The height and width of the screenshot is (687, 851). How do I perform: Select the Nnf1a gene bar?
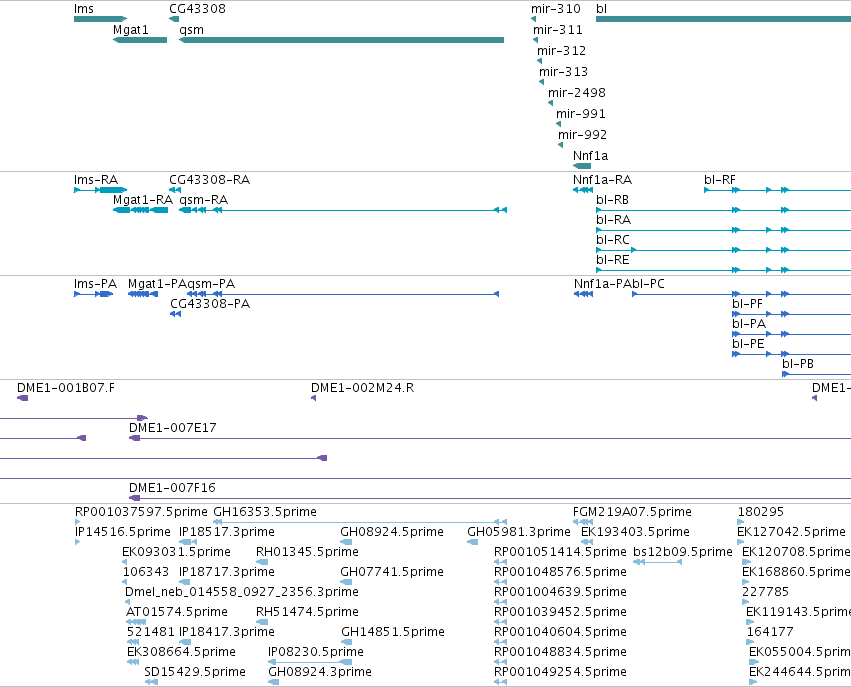click(582, 166)
